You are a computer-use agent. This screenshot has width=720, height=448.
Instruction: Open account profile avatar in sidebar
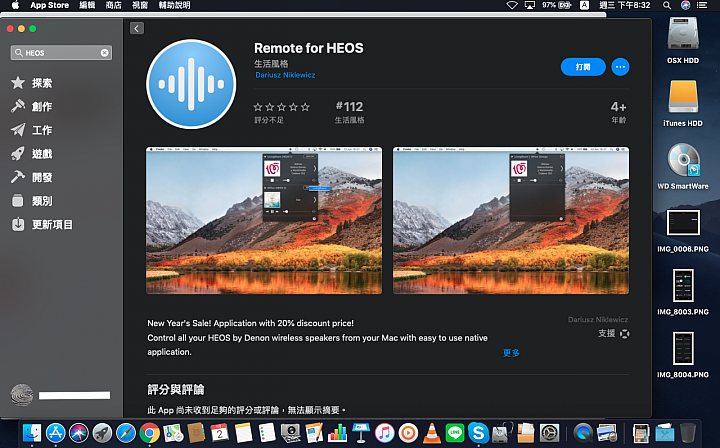(x=22, y=395)
